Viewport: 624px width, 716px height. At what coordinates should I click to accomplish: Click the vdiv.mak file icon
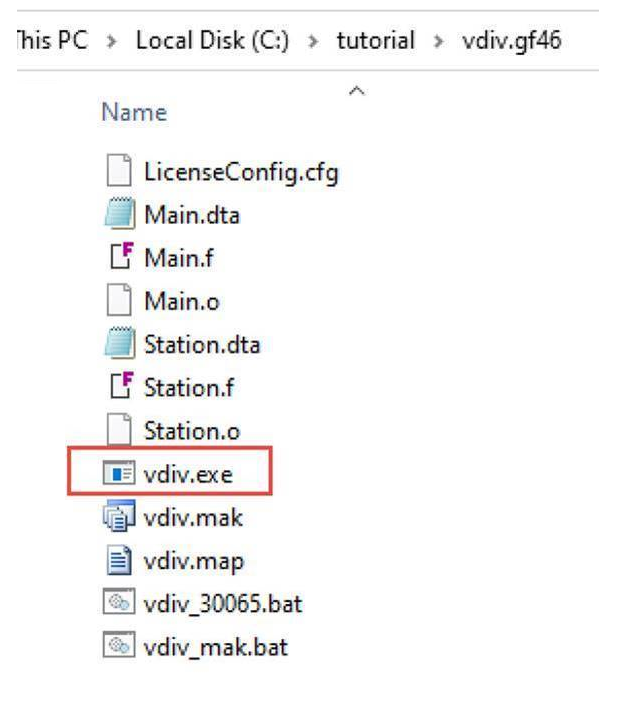(120, 517)
